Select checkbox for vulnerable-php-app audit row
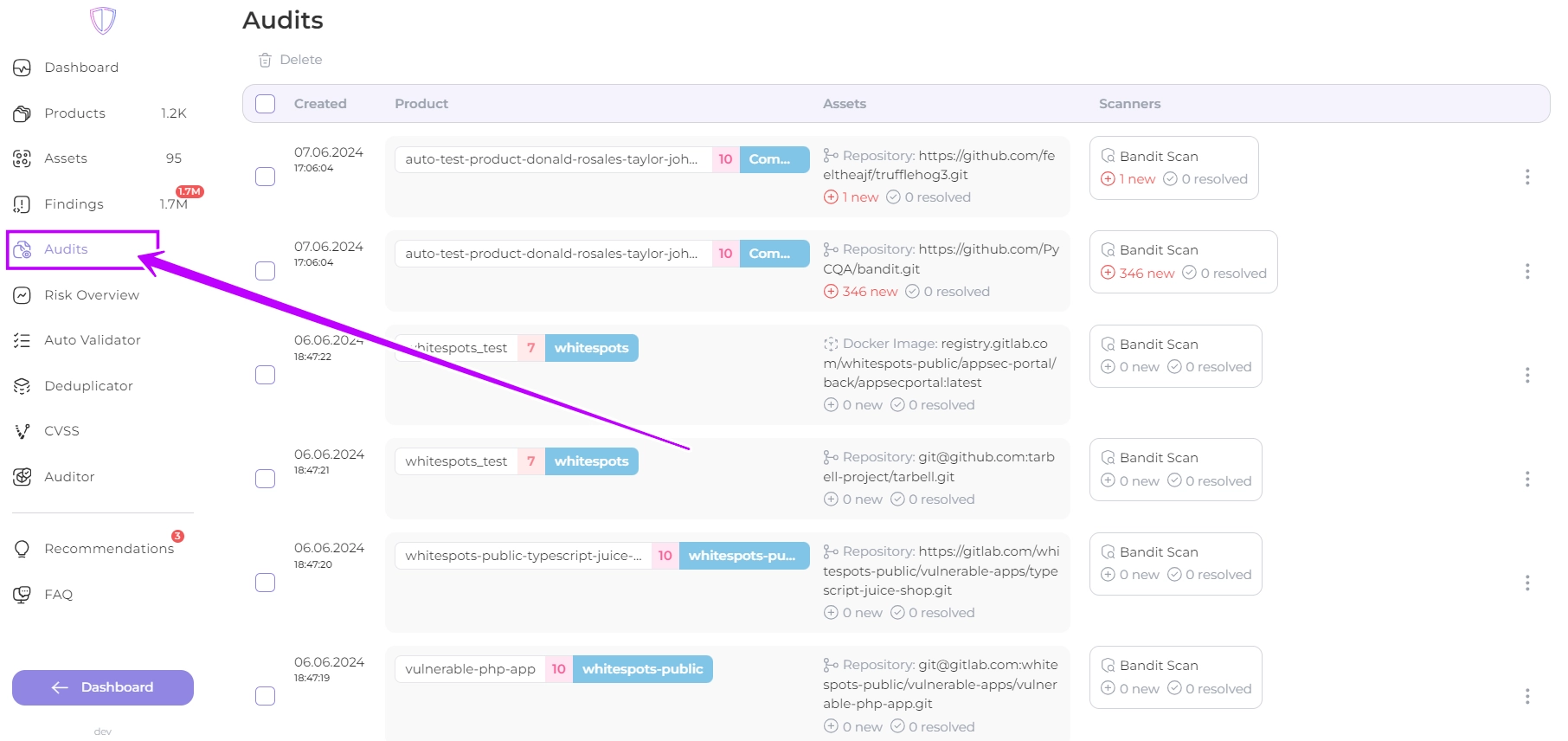This screenshot has height=741, width=1568. tap(266, 696)
